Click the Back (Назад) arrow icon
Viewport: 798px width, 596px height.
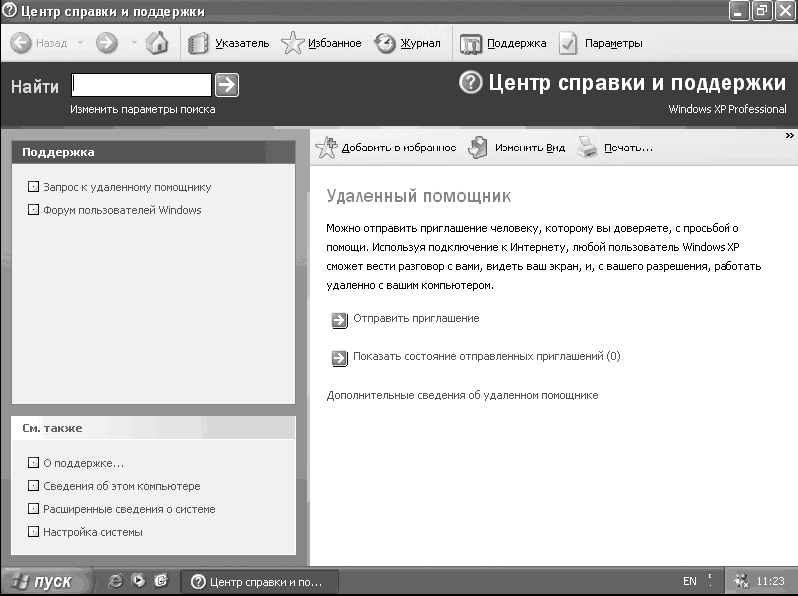(x=21, y=43)
